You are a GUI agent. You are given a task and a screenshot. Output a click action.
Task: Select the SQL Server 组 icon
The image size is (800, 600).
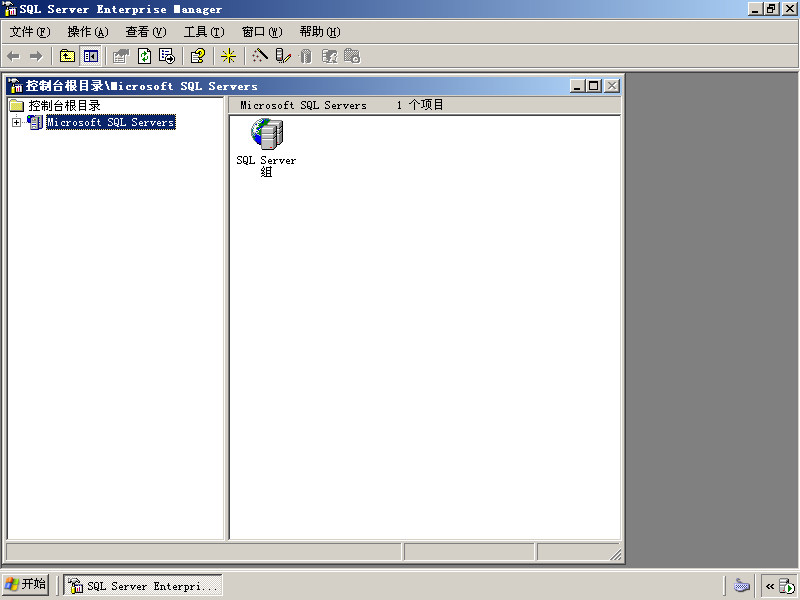[267, 134]
